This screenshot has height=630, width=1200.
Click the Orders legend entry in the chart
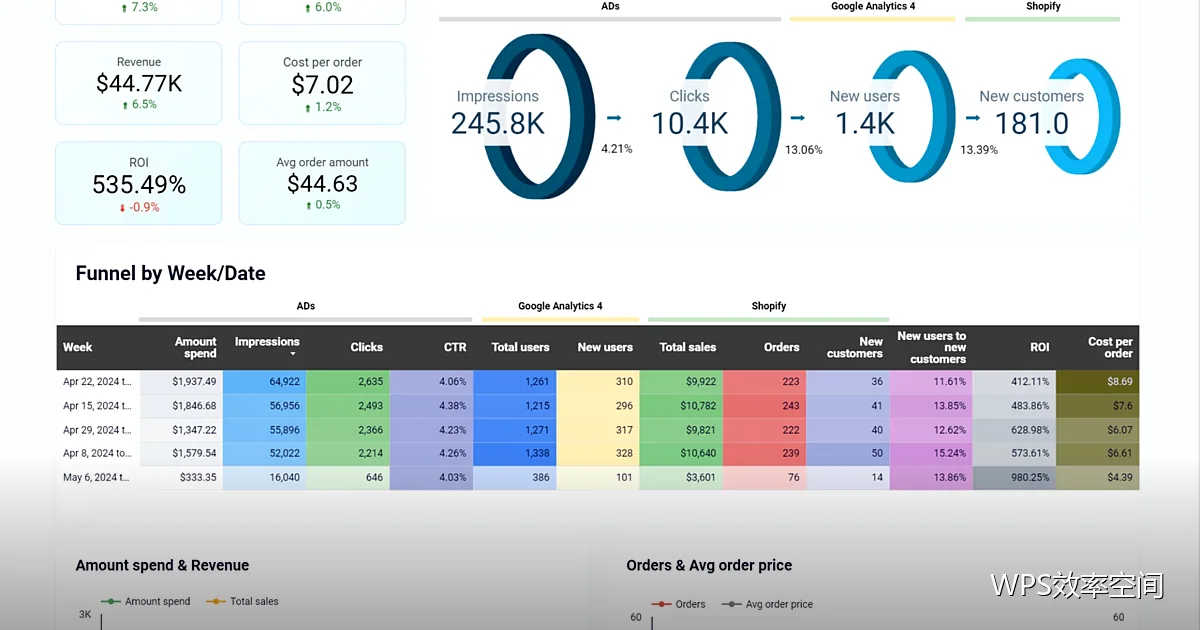pyautogui.click(x=679, y=604)
